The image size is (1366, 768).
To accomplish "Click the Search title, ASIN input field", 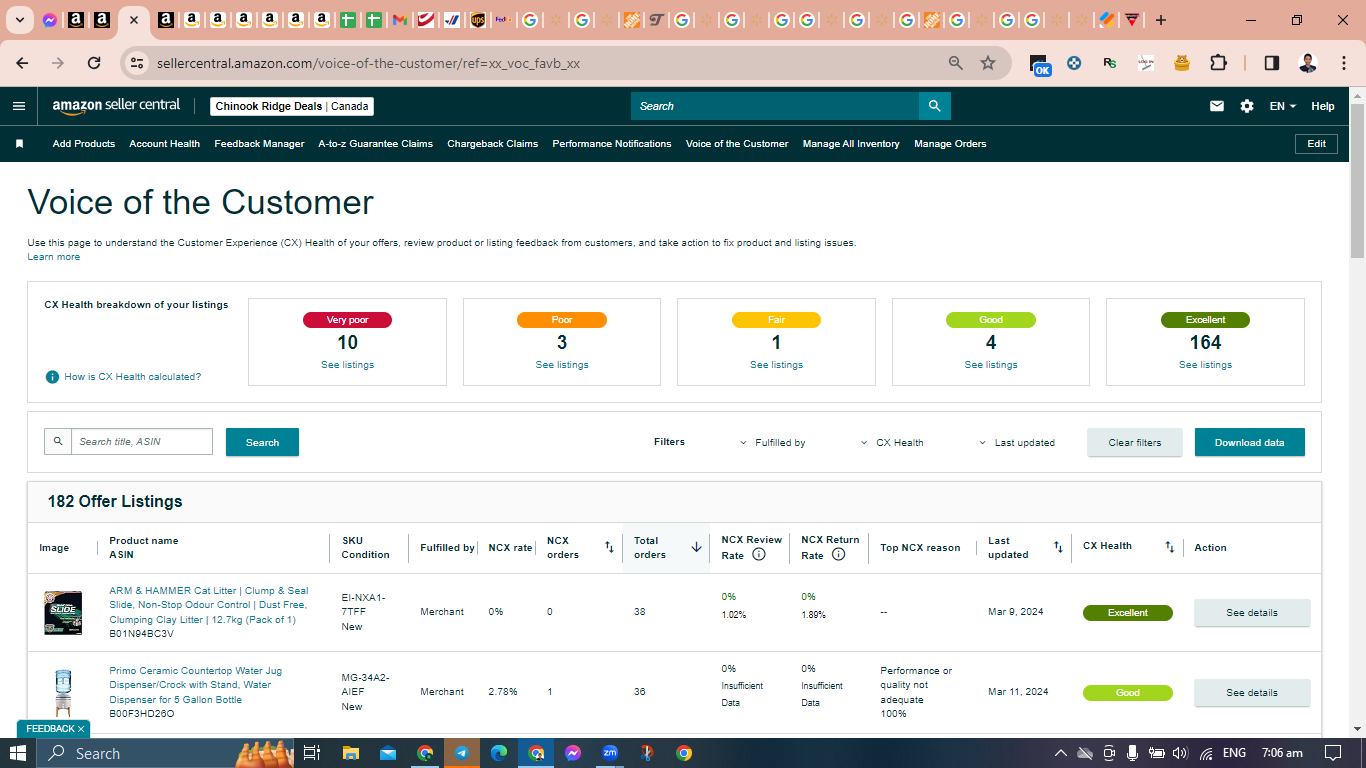I will coord(142,442).
